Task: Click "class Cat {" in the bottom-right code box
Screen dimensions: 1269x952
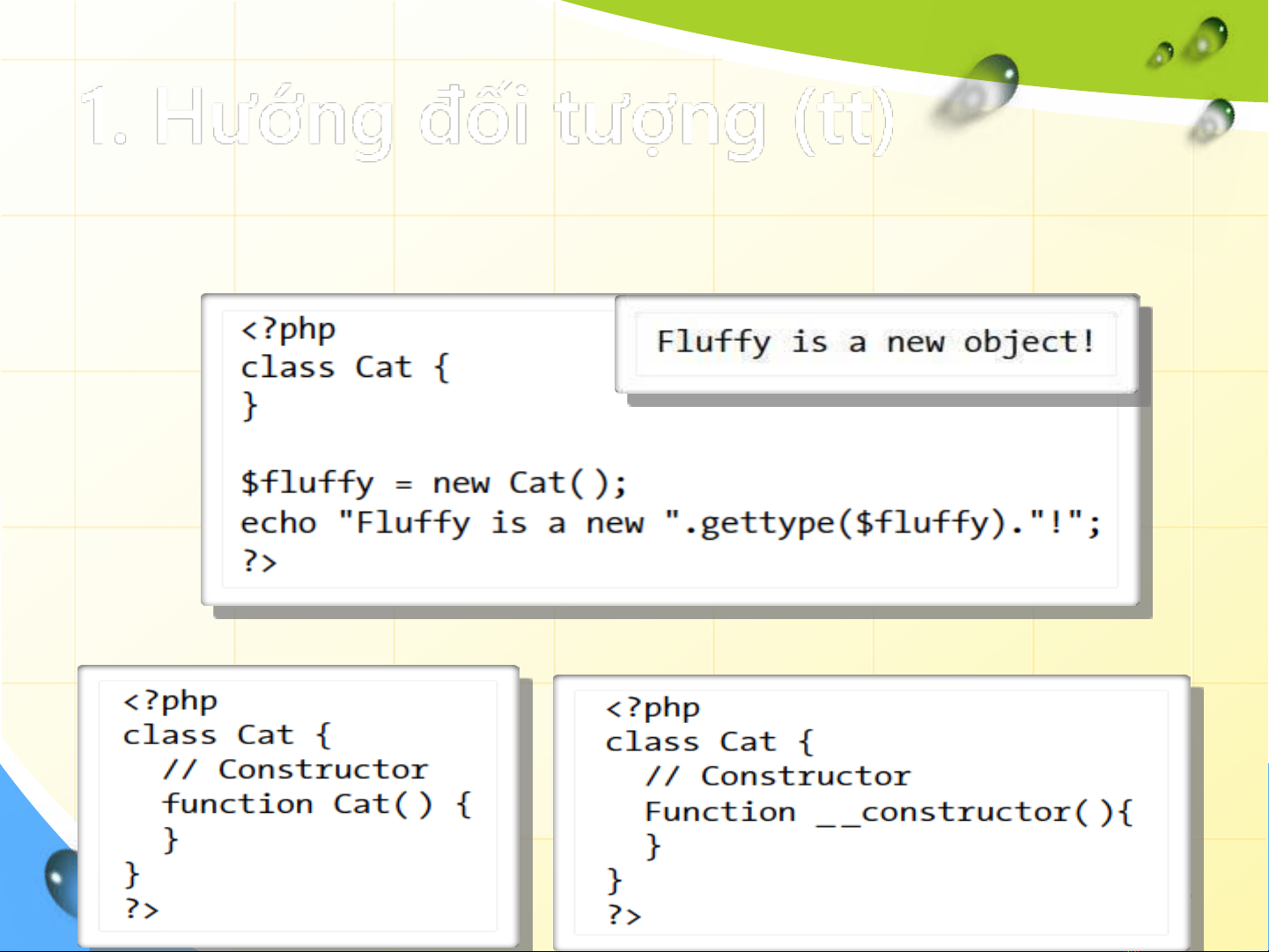Action: pos(709,742)
